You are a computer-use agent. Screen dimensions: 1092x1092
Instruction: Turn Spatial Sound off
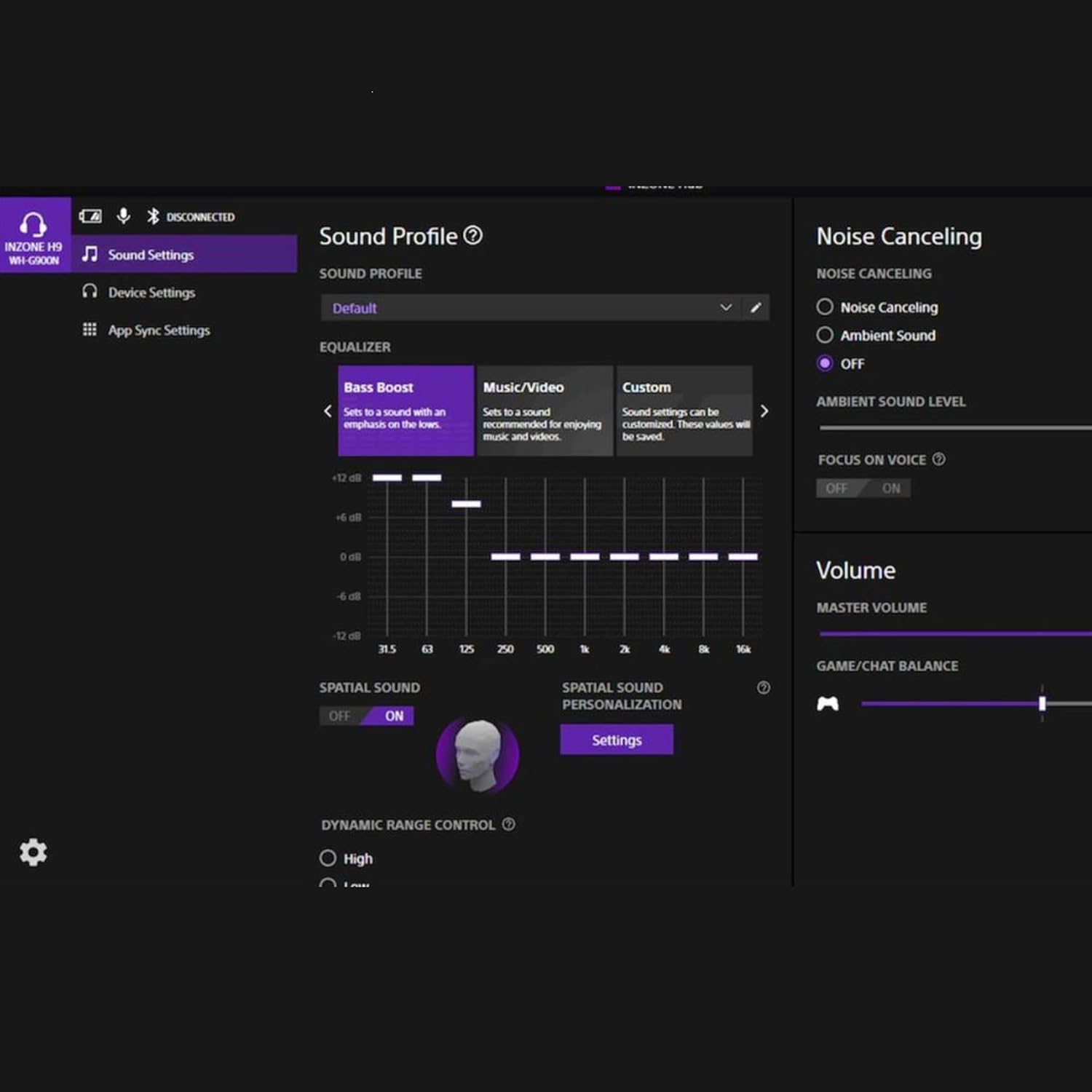tap(339, 716)
